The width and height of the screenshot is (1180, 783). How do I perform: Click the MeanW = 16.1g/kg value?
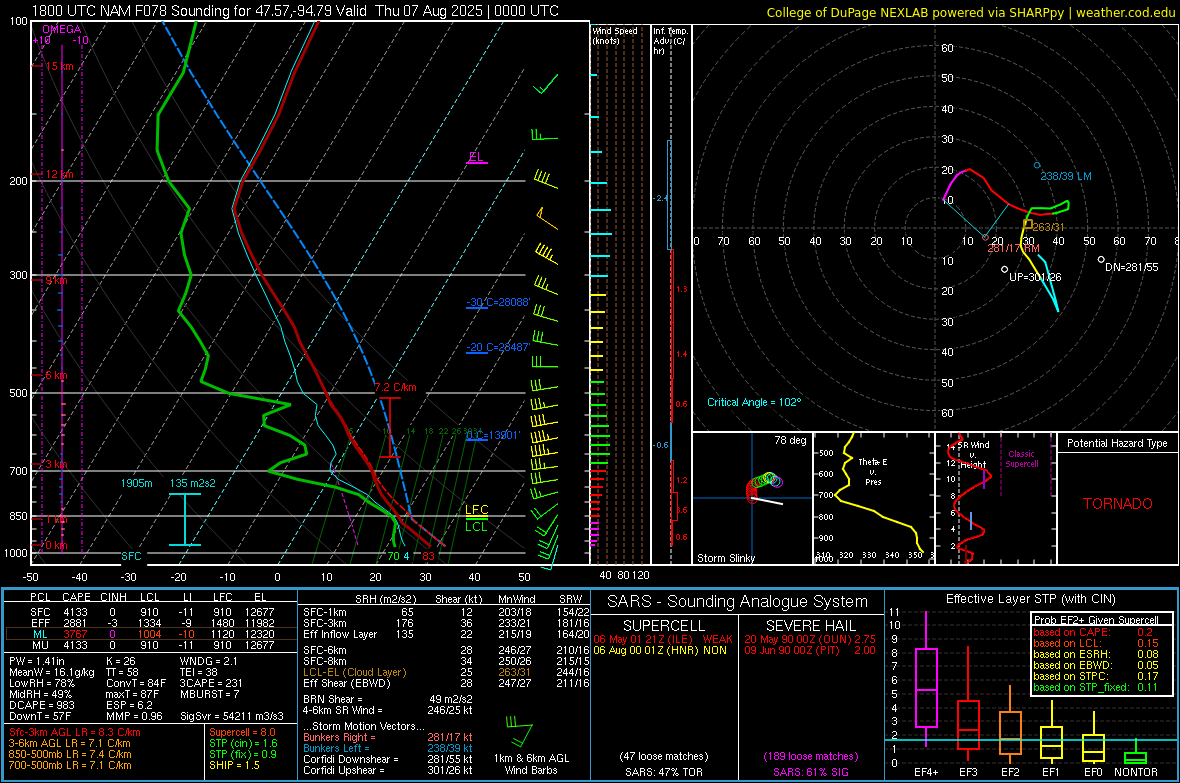coord(52,672)
